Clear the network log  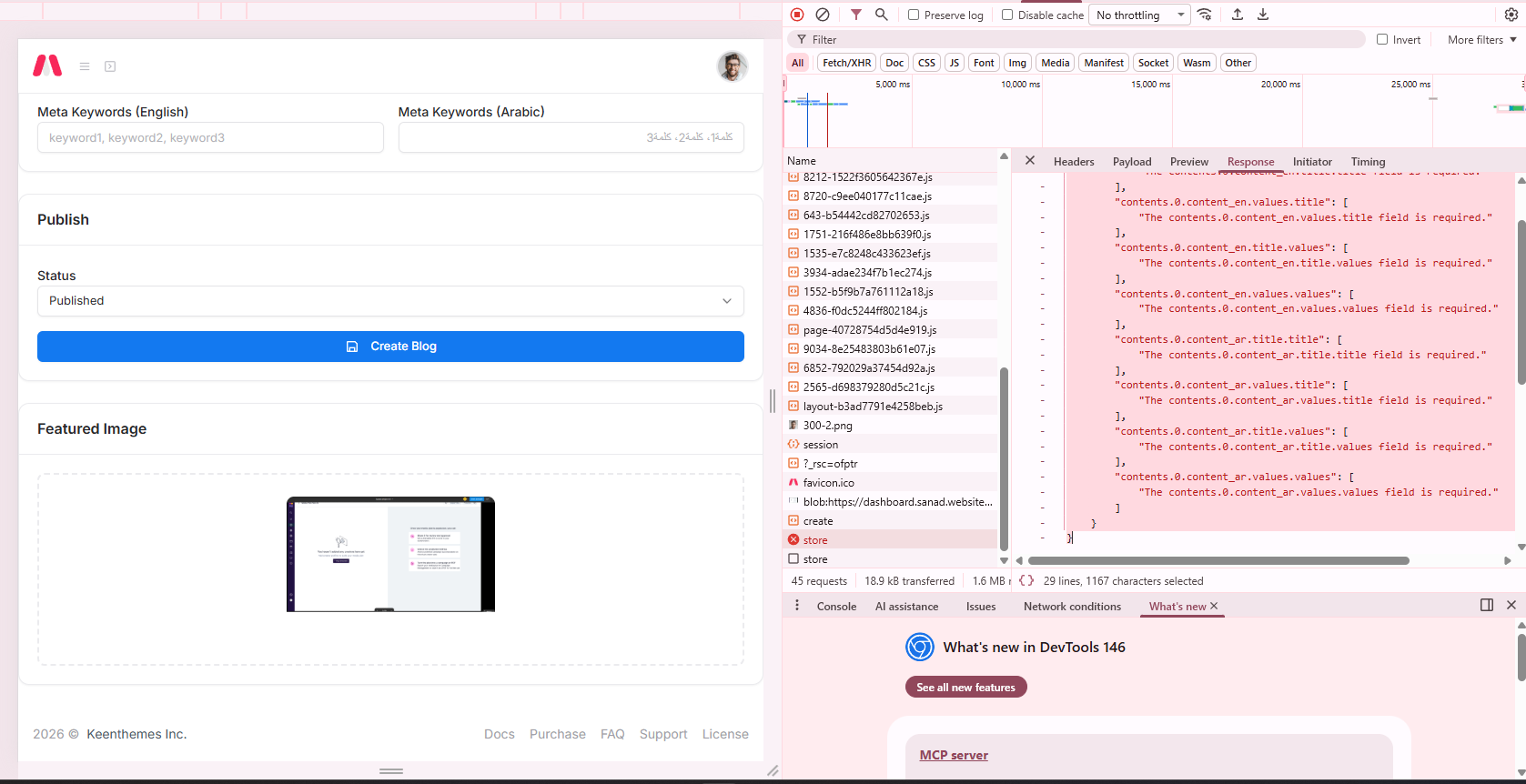tap(823, 15)
